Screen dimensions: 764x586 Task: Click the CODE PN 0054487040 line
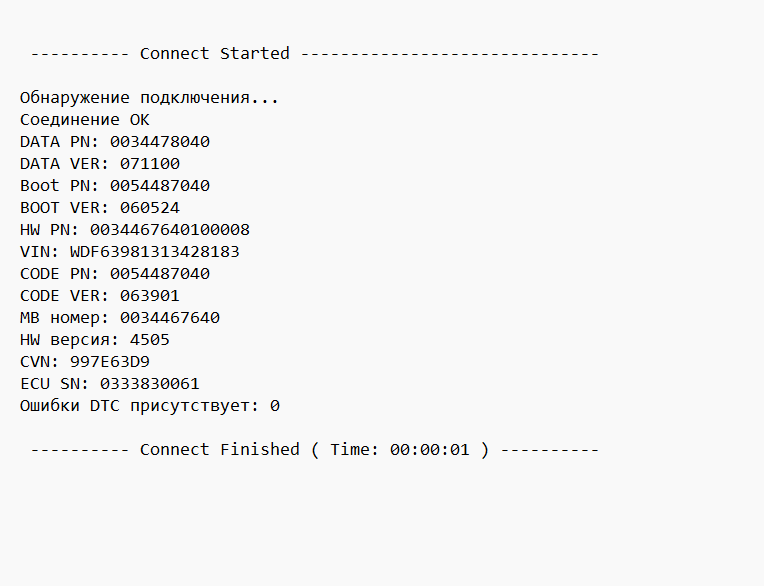click(115, 273)
